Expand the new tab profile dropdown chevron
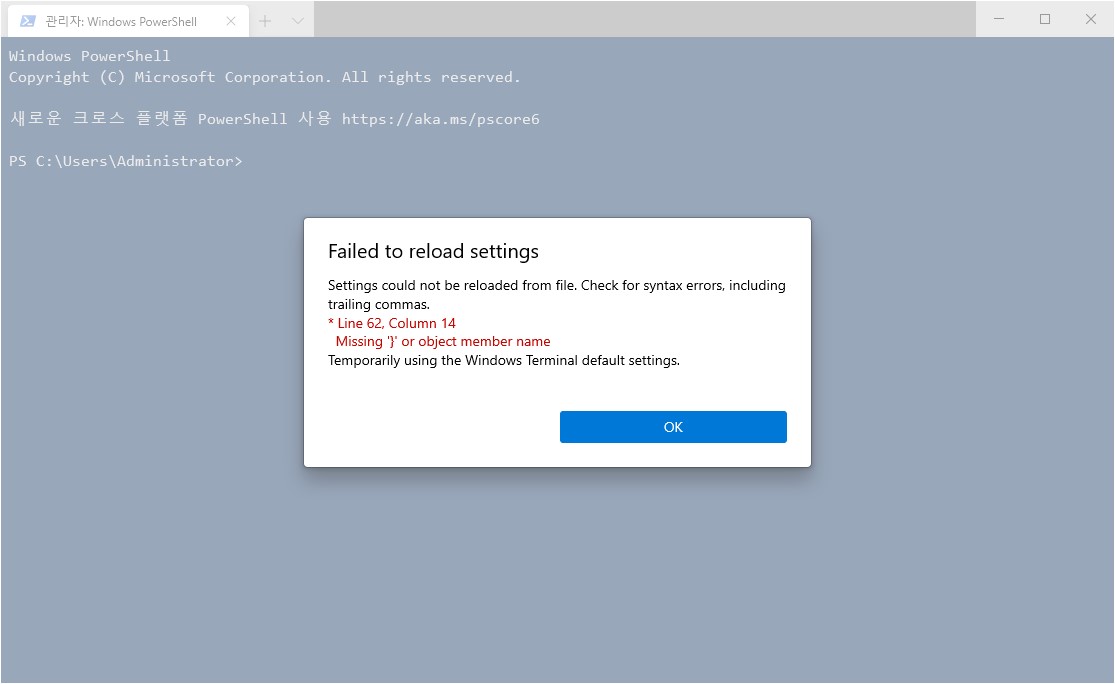Viewport: 1115px width, 684px height. (x=298, y=21)
